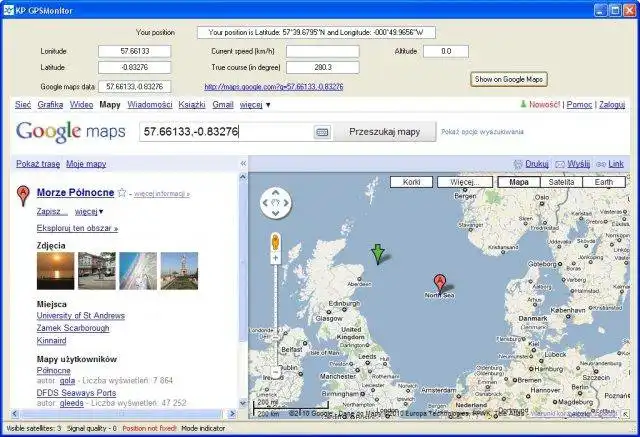Screen dimensions: 640x437
Task: Pan the map left with the arrow
Action: tap(265, 203)
